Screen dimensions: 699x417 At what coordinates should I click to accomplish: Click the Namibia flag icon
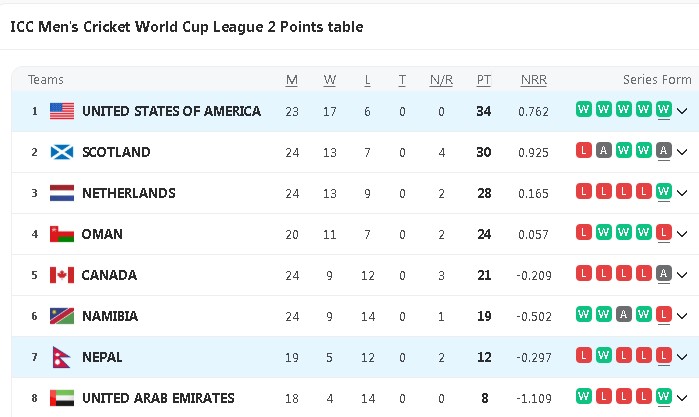62,316
